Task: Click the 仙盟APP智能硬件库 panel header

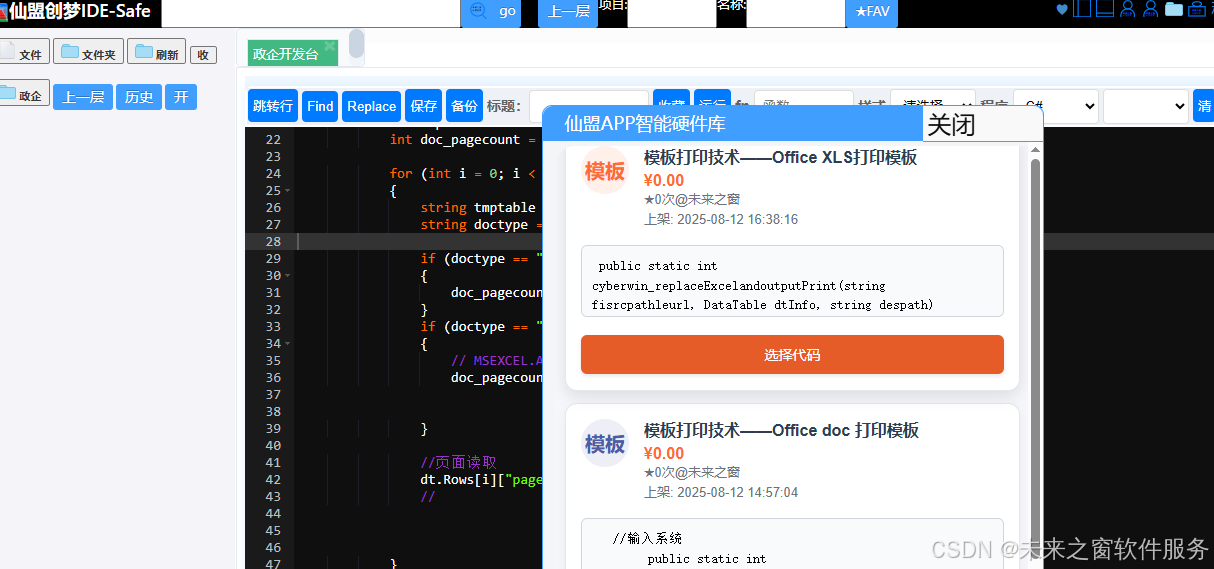Action: 731,124
